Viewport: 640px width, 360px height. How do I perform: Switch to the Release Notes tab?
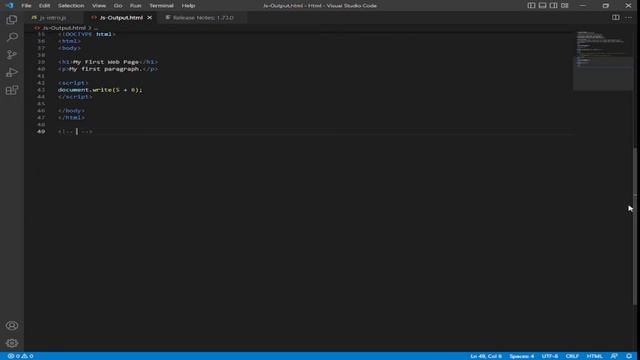tap(203, 18)
